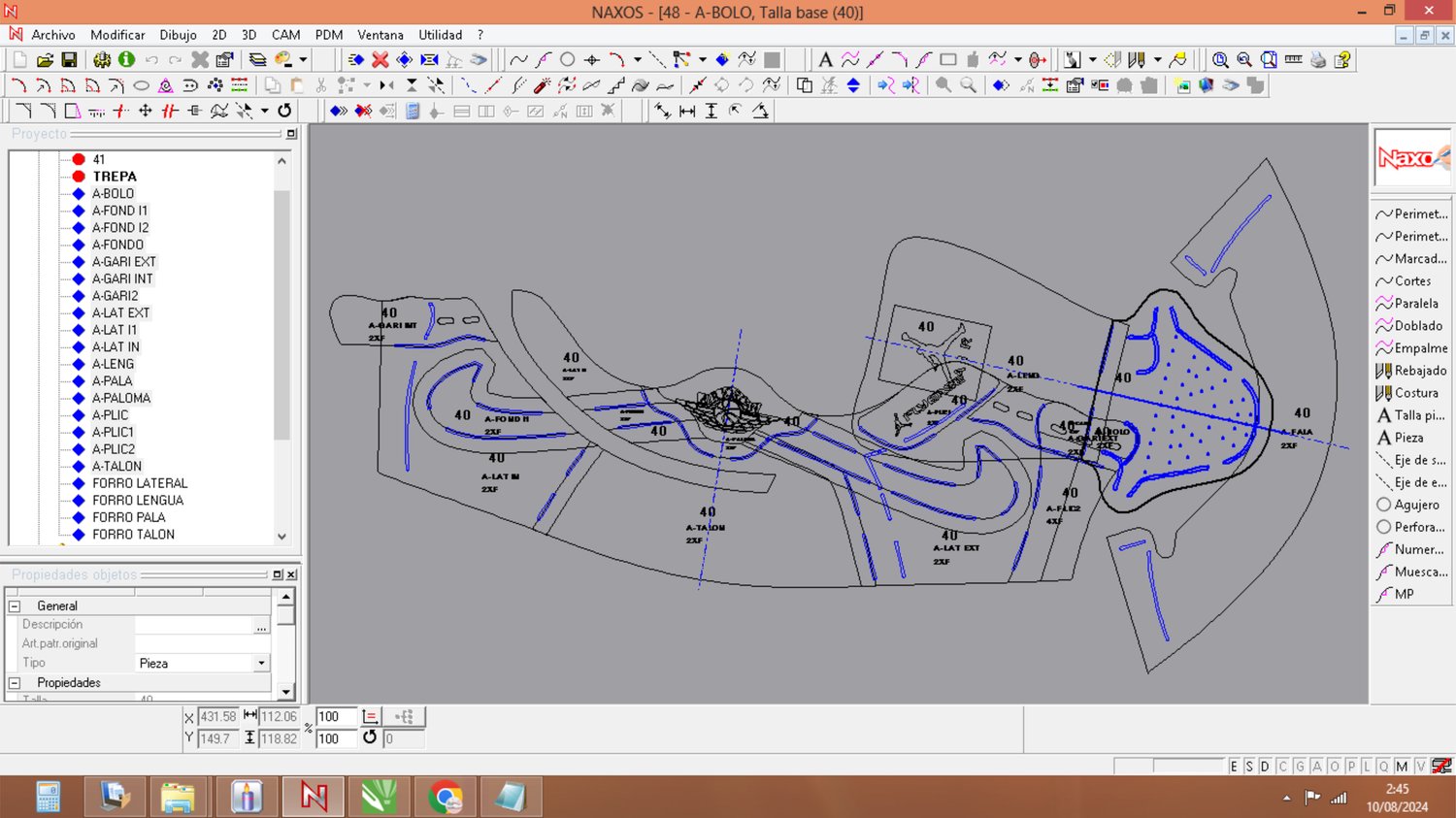The width and height of the screenshot is (1456, 818).
Task: Click the four-way move arrows icon
Action: [145, 111]
